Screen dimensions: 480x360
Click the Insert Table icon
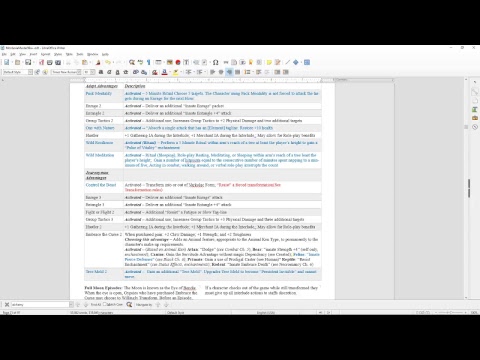[158, 62]
